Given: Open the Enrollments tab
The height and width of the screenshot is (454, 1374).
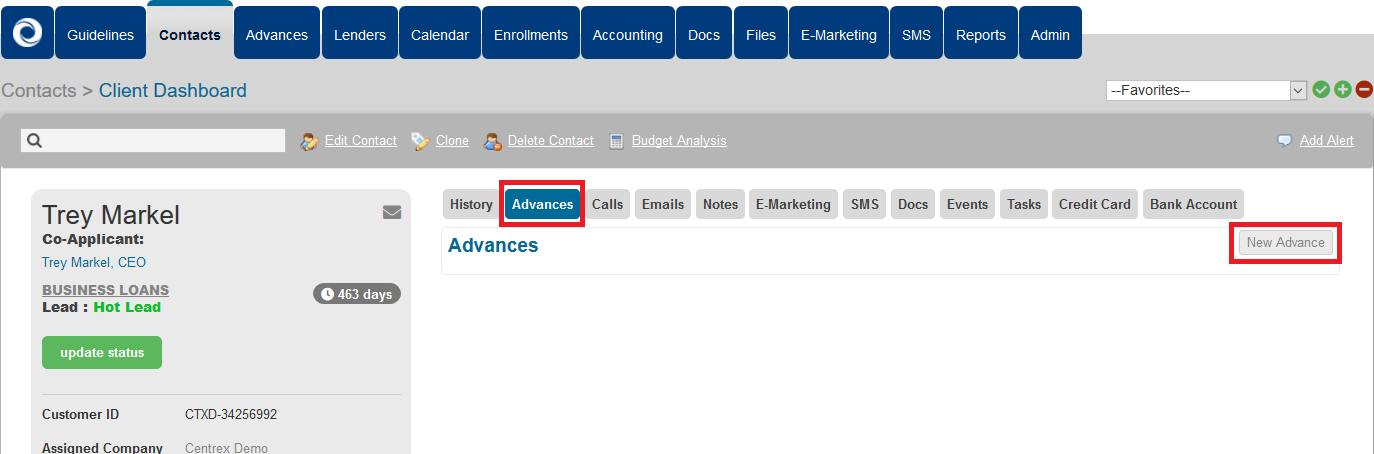Looking at the screenshot, I should (531, 33).
